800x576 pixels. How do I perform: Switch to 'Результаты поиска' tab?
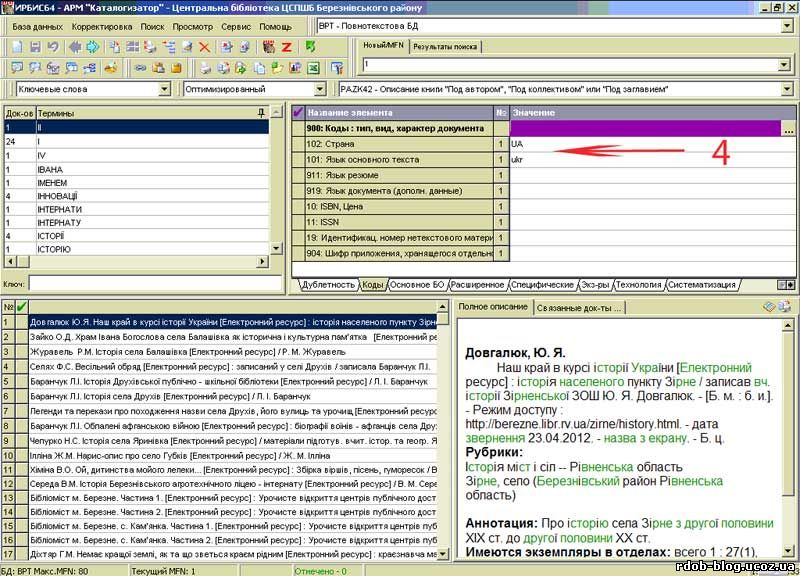point(445,46)
